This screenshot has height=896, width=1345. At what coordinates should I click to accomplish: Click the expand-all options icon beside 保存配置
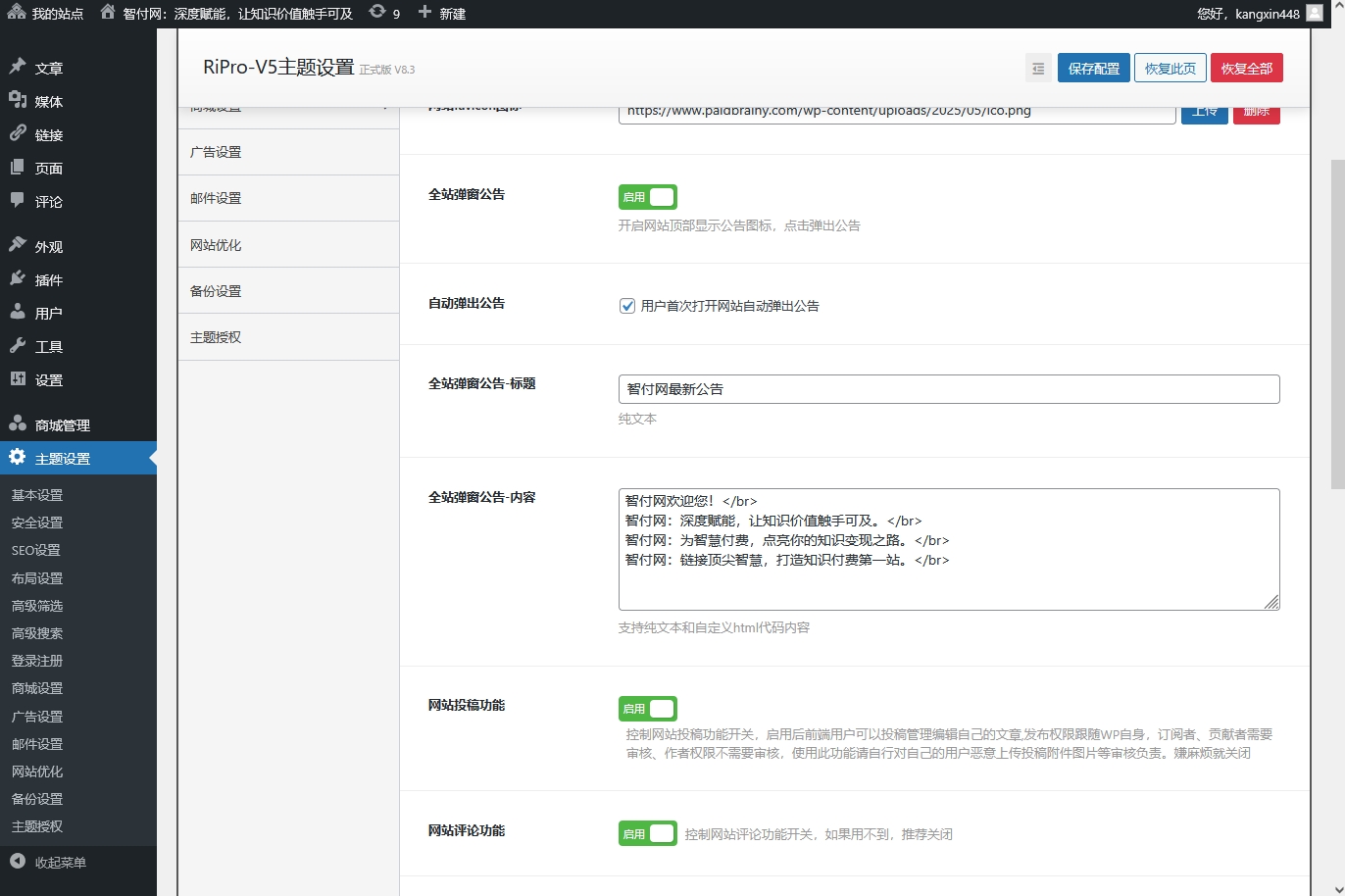coord(1038,69)
